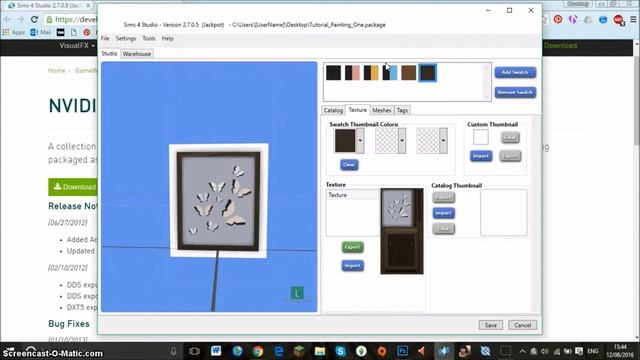Click the Home breadcrumb link
Image resolution: width=640 pixels, height=360 pixels.
tap(56, 71)
